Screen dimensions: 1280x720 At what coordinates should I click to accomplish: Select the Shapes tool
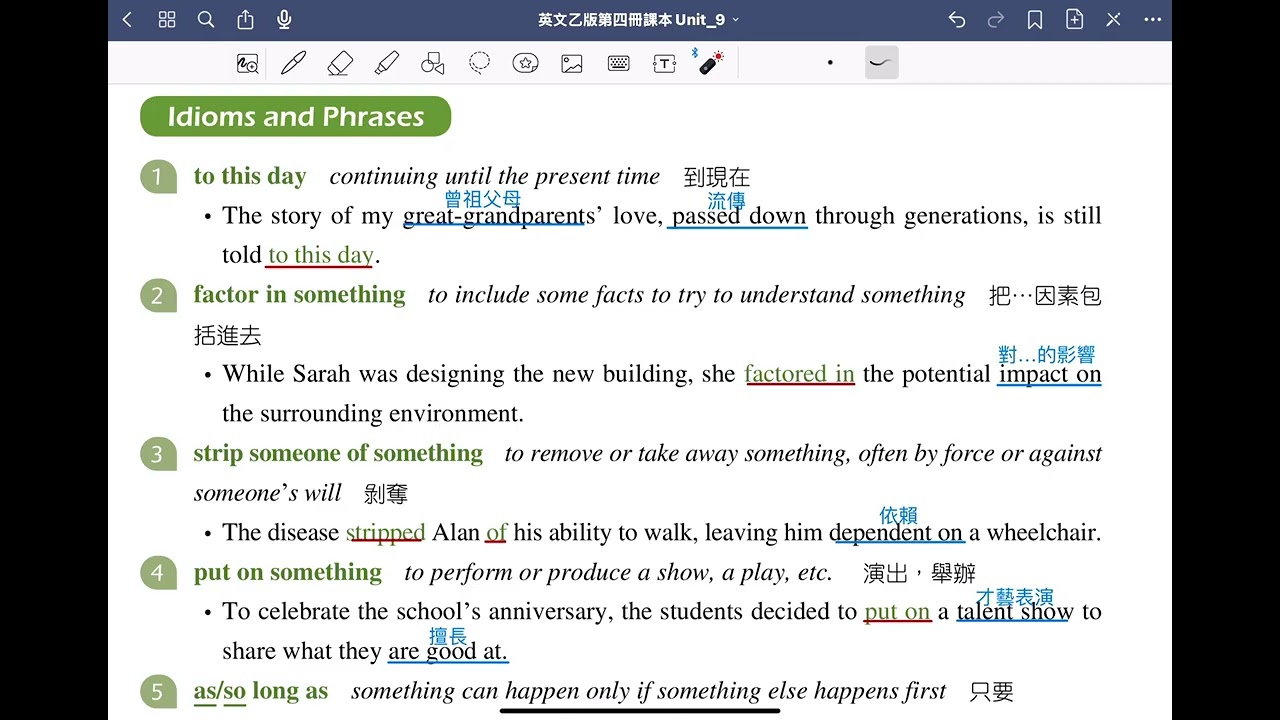click(433, 63)
